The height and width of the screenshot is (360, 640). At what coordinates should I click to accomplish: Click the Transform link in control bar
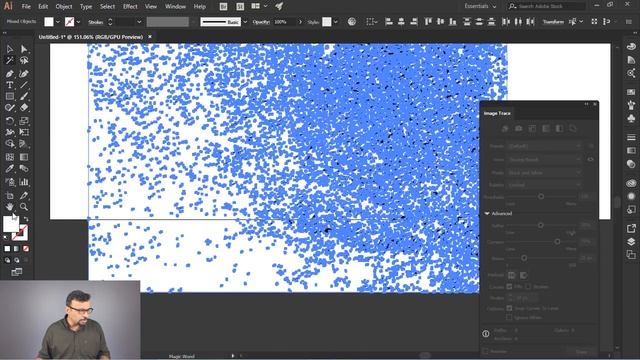[553, 22]
